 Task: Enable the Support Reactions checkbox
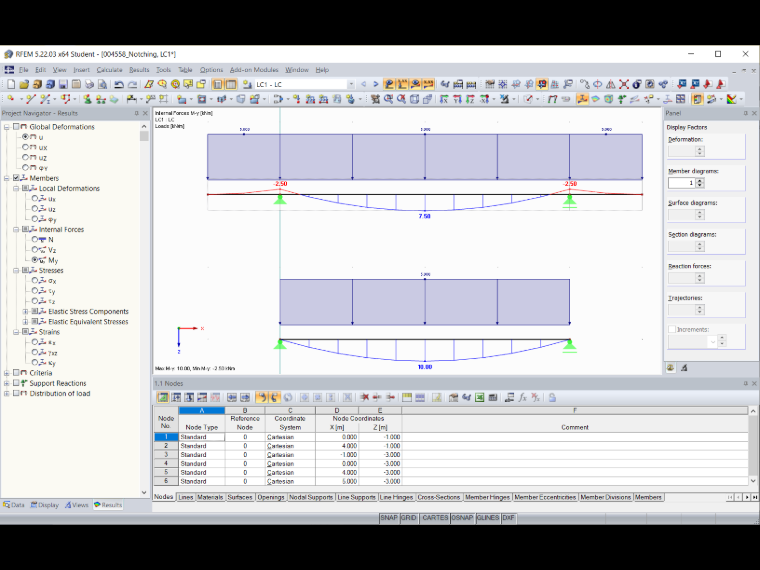[x=16, y=383]
